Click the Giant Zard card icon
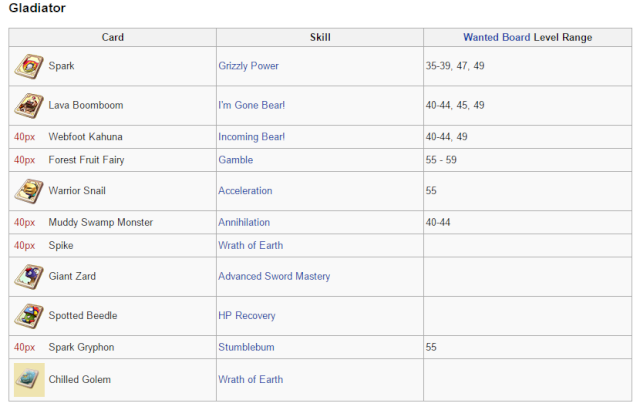 [29, 277]
